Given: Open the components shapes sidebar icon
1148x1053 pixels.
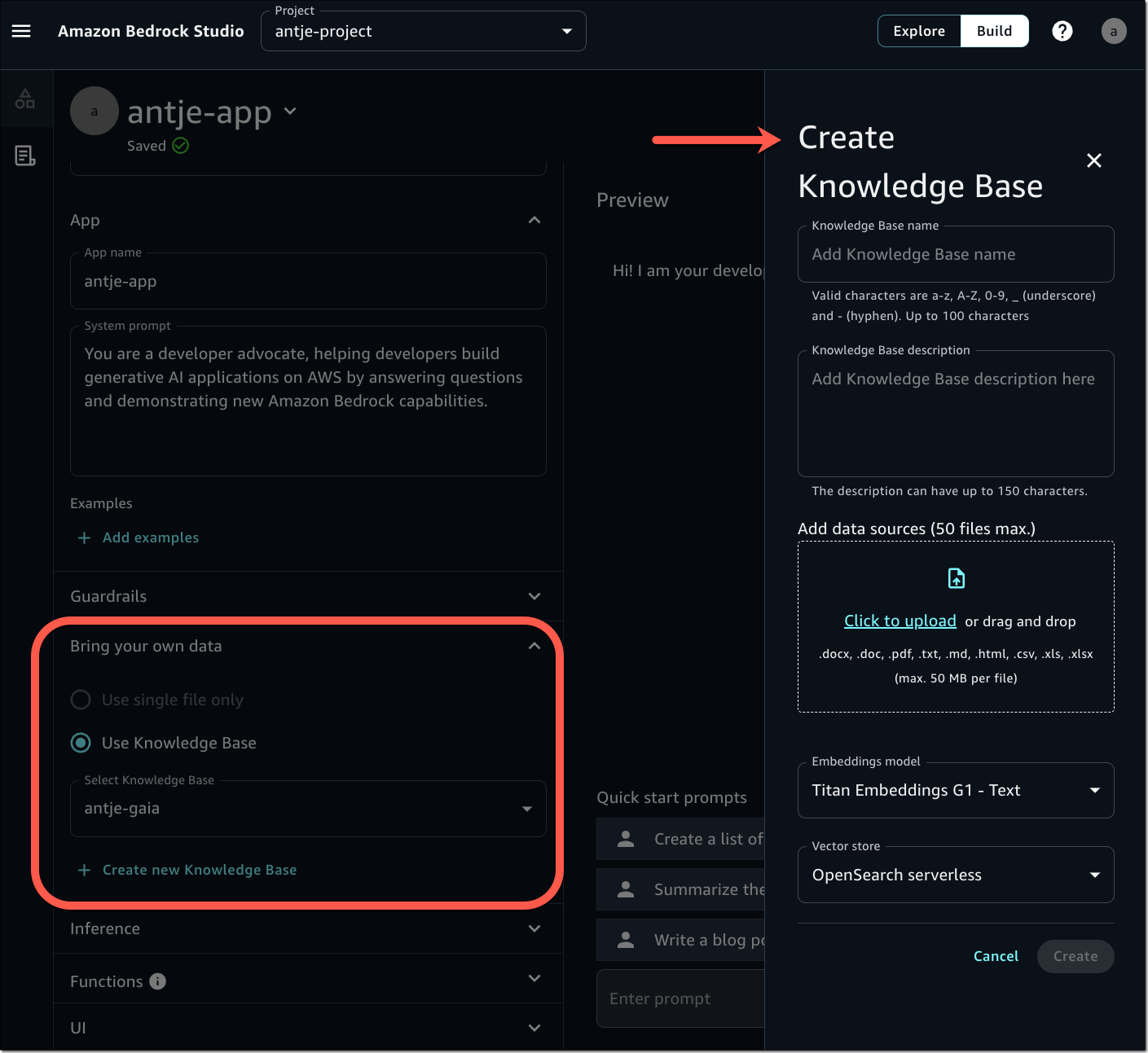Looking at the screenshot, I should click(25, 99).
